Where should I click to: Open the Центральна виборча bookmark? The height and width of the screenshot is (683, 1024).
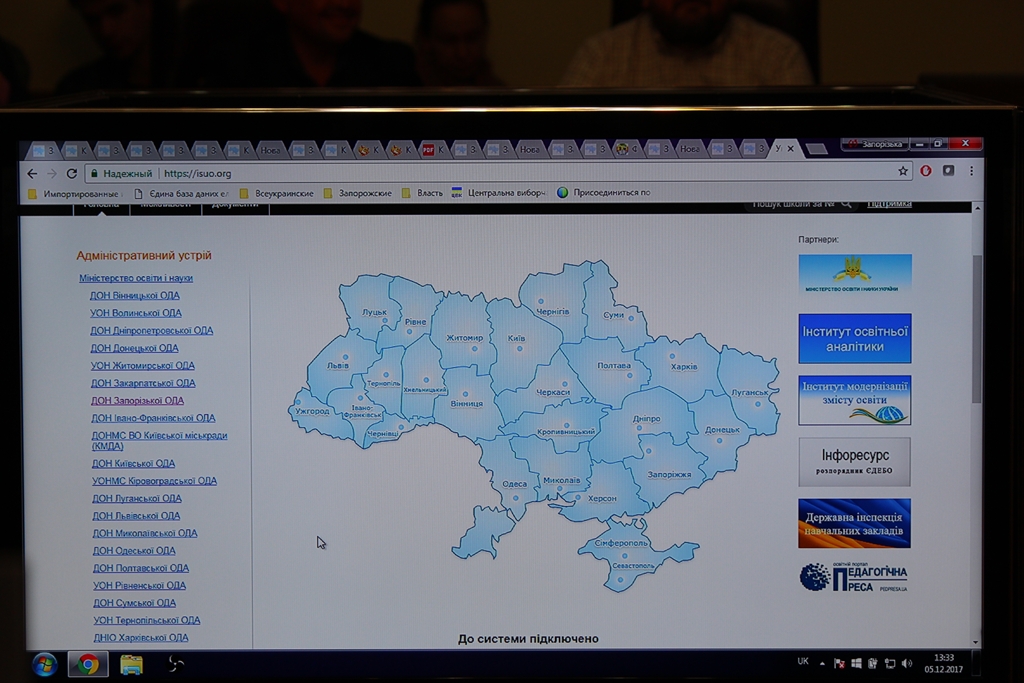click(x=498, y=193)
